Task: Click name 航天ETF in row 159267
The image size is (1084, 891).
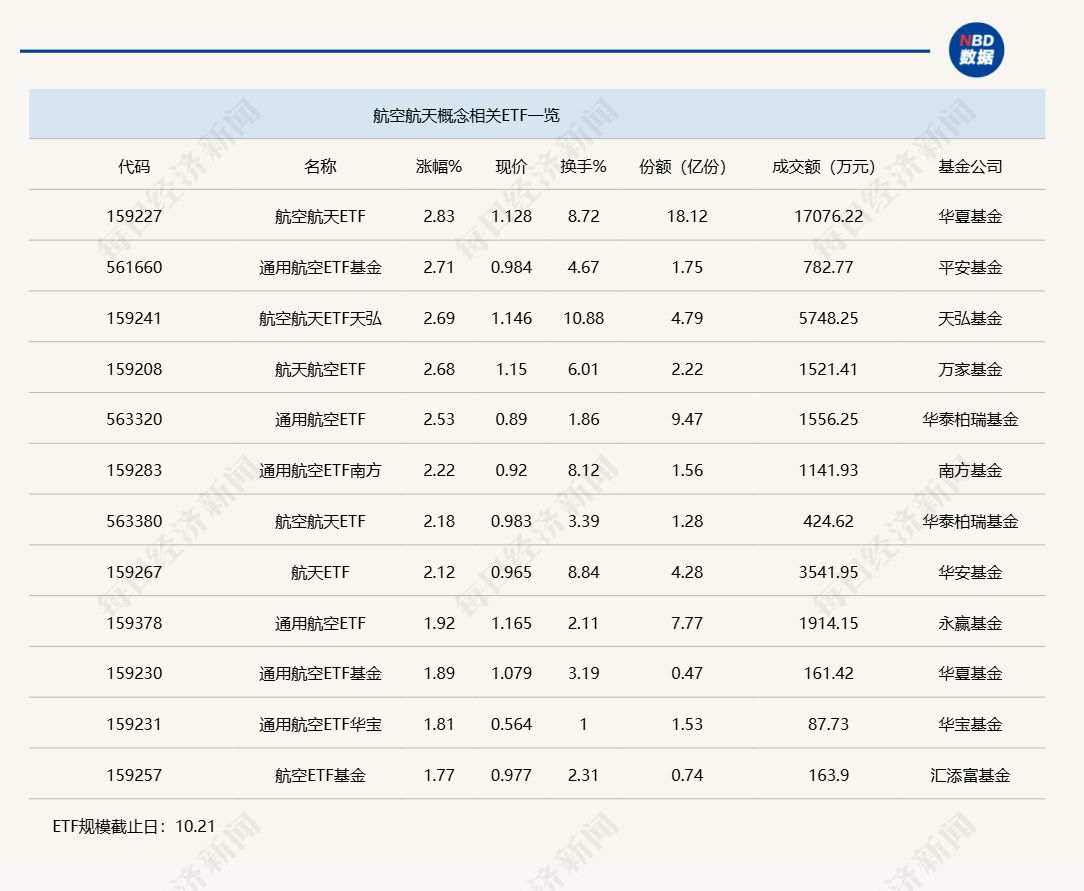Action: 320,572
